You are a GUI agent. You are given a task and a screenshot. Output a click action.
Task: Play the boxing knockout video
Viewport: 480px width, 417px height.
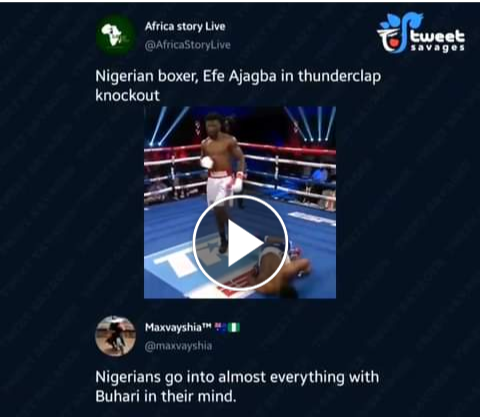(240, 243)
